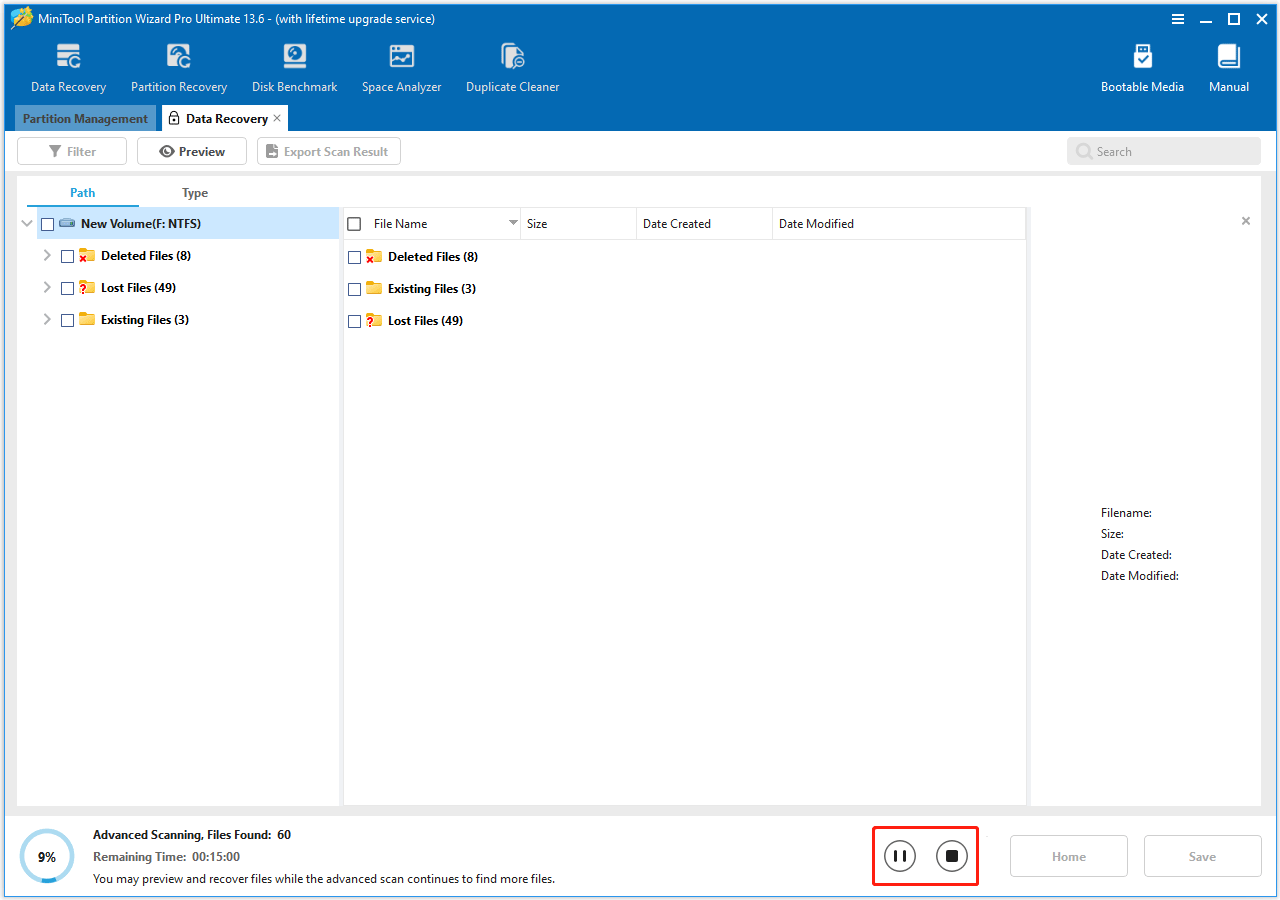Screen dimensions: 1280x900
Task: Click the Preview button
Action: pos(191,151)
